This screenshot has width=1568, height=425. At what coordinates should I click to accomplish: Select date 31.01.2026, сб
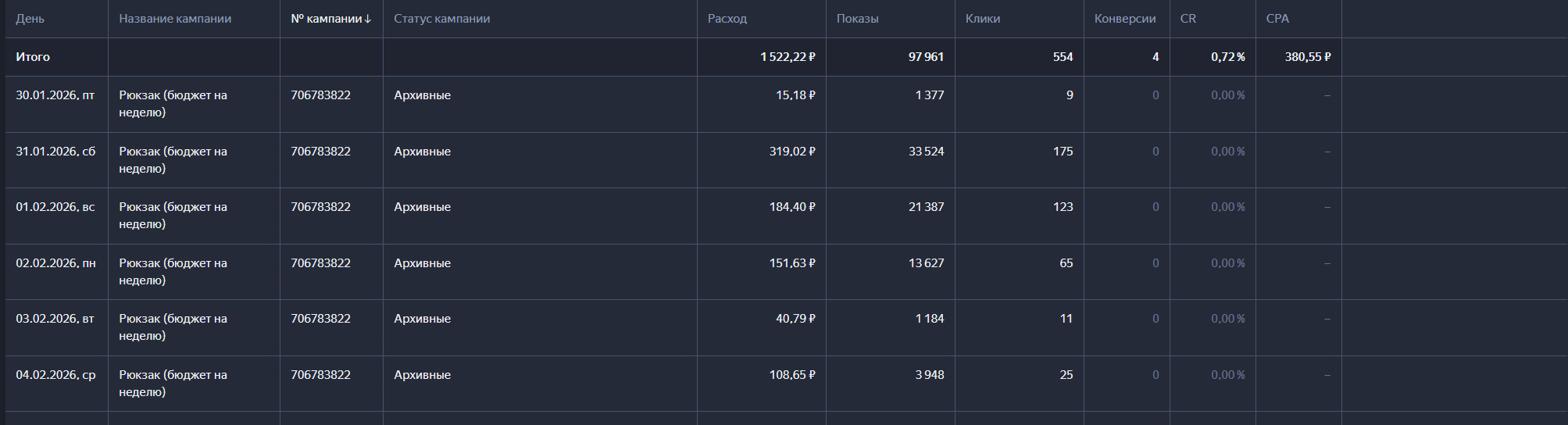pos(55,152)
